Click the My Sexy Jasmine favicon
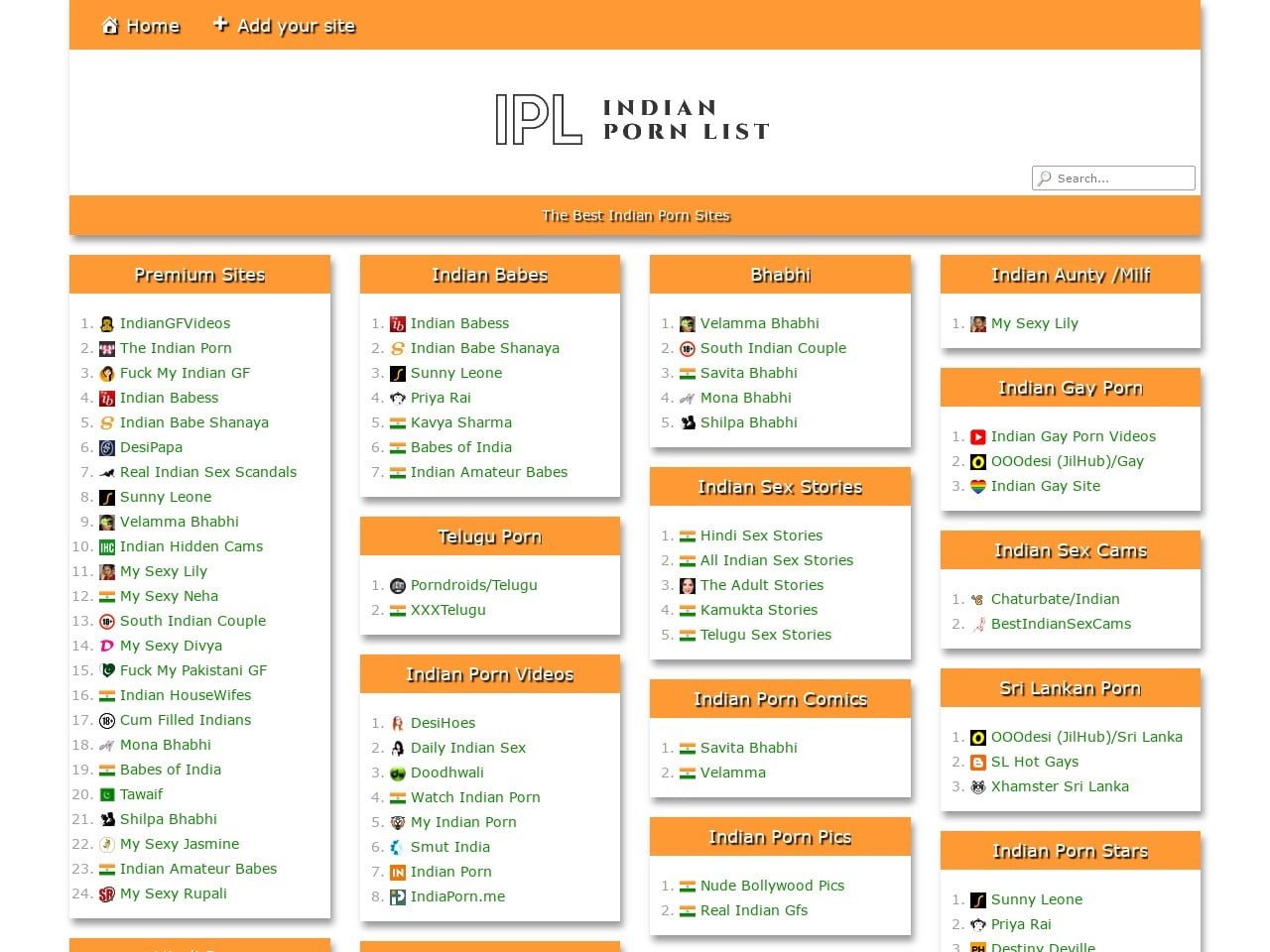The height and width of the screenshot is (952, 1270). (x=107, y=845)
